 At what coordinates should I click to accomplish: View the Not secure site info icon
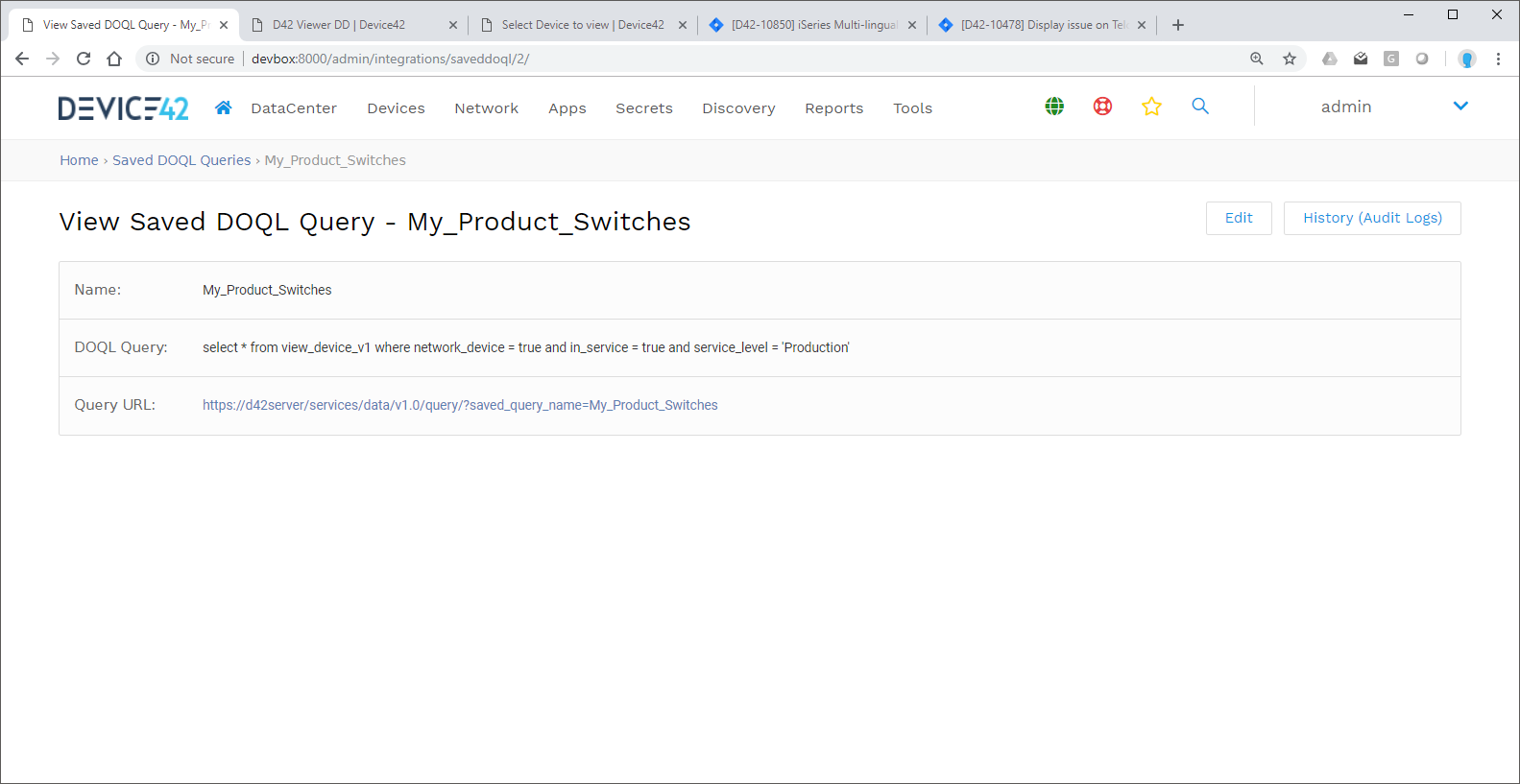(x=153, y=59)
